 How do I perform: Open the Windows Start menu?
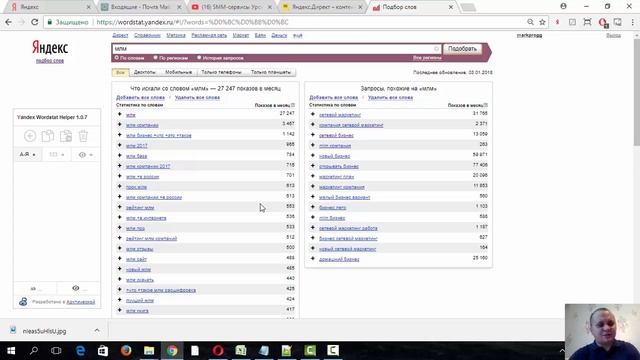(11, 351)
